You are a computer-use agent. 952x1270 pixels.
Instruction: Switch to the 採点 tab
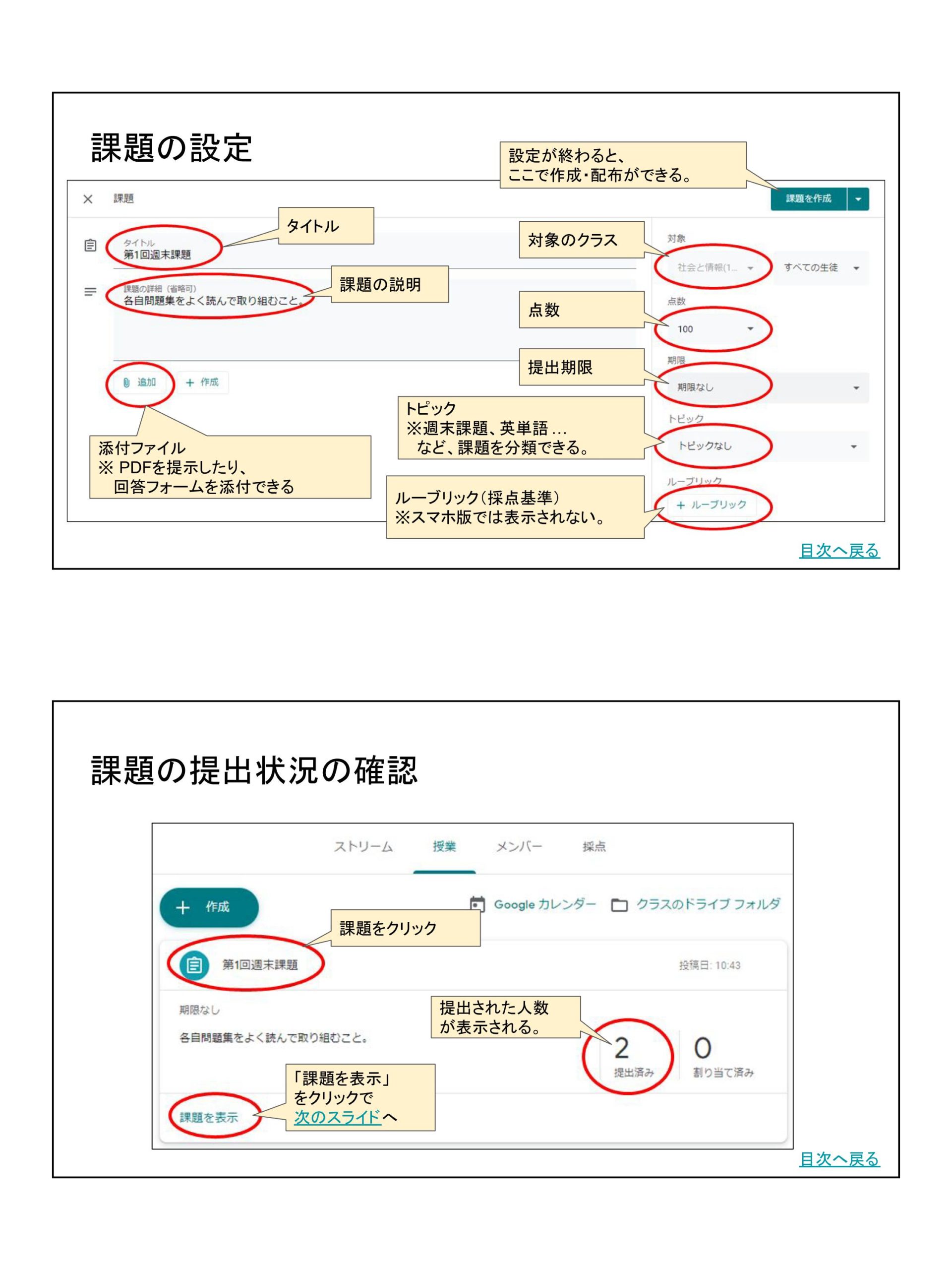[594, 847]
